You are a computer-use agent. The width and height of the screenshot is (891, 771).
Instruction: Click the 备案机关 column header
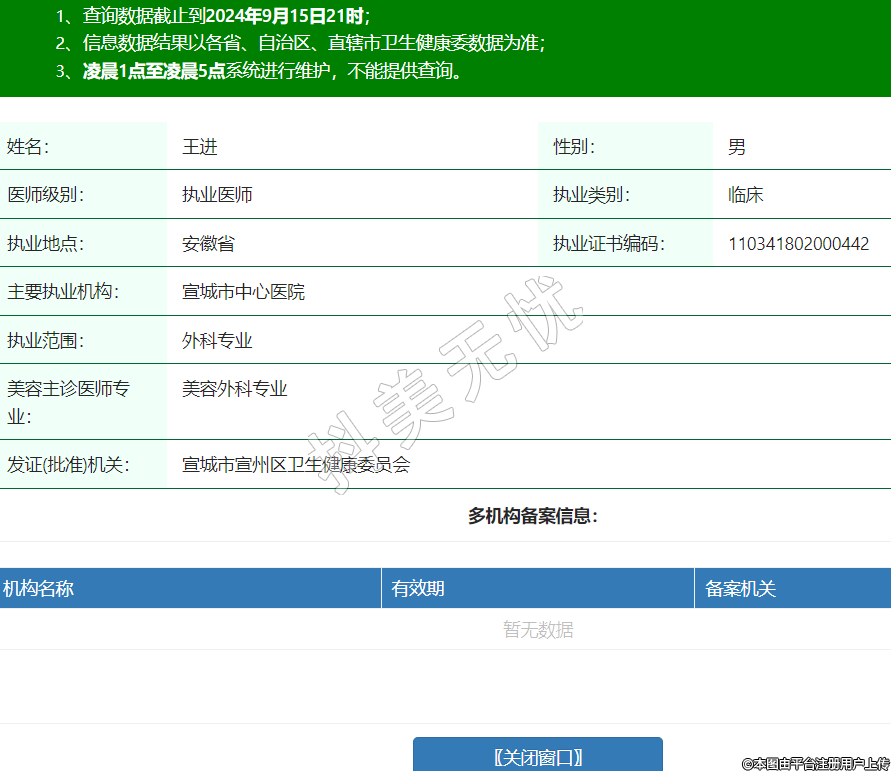coord(740,589)
